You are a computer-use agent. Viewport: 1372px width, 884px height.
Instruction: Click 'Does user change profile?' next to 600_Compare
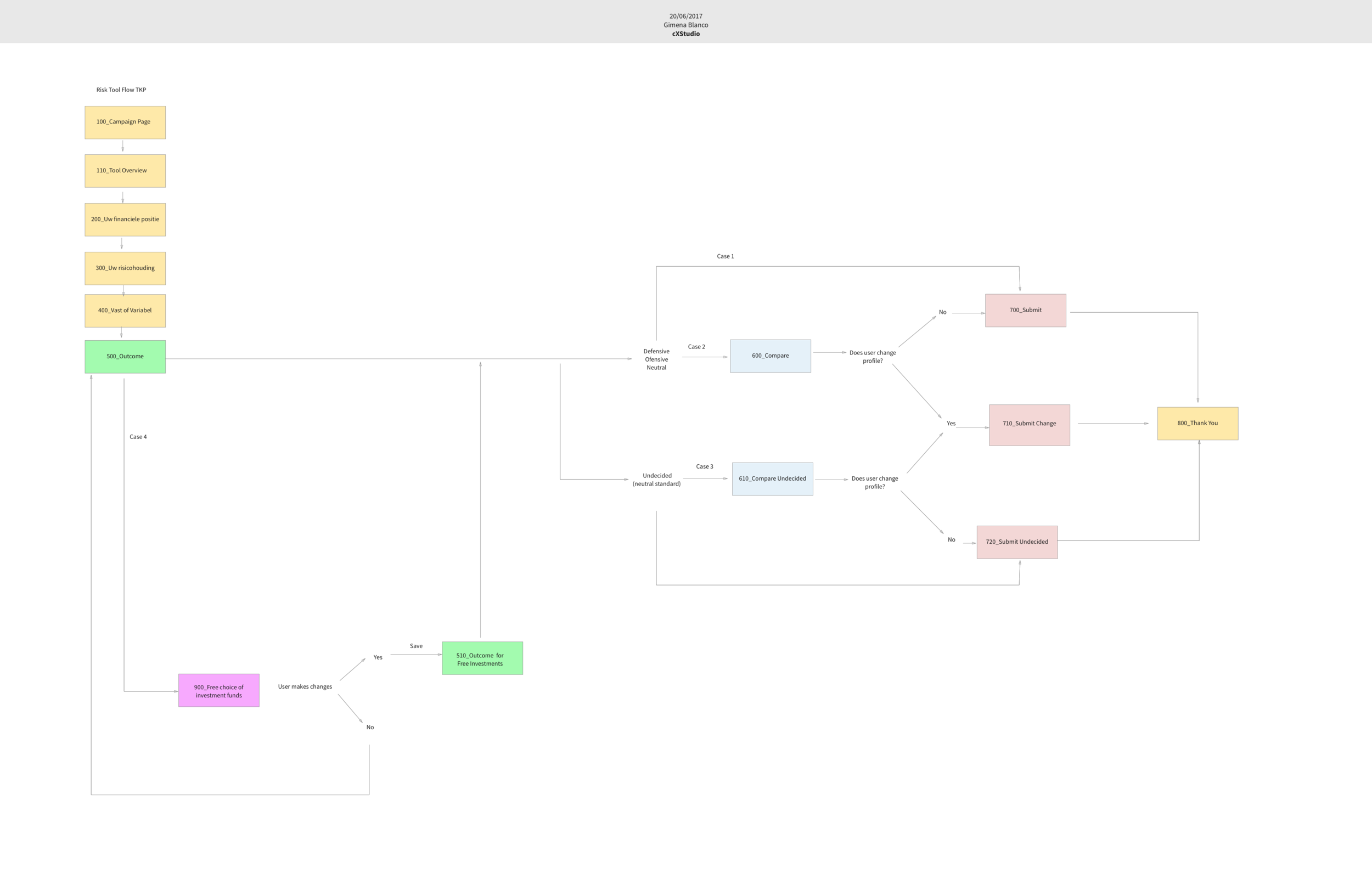point(873,357)
